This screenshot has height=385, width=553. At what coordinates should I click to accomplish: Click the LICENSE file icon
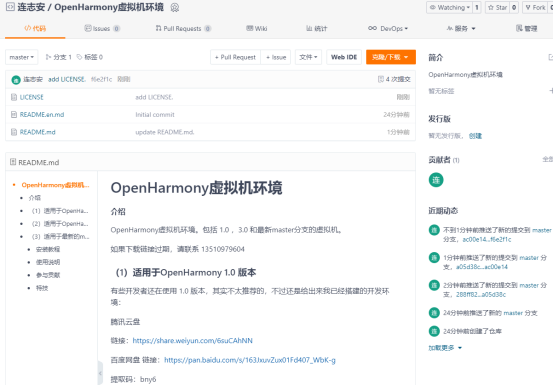point(14,97)
